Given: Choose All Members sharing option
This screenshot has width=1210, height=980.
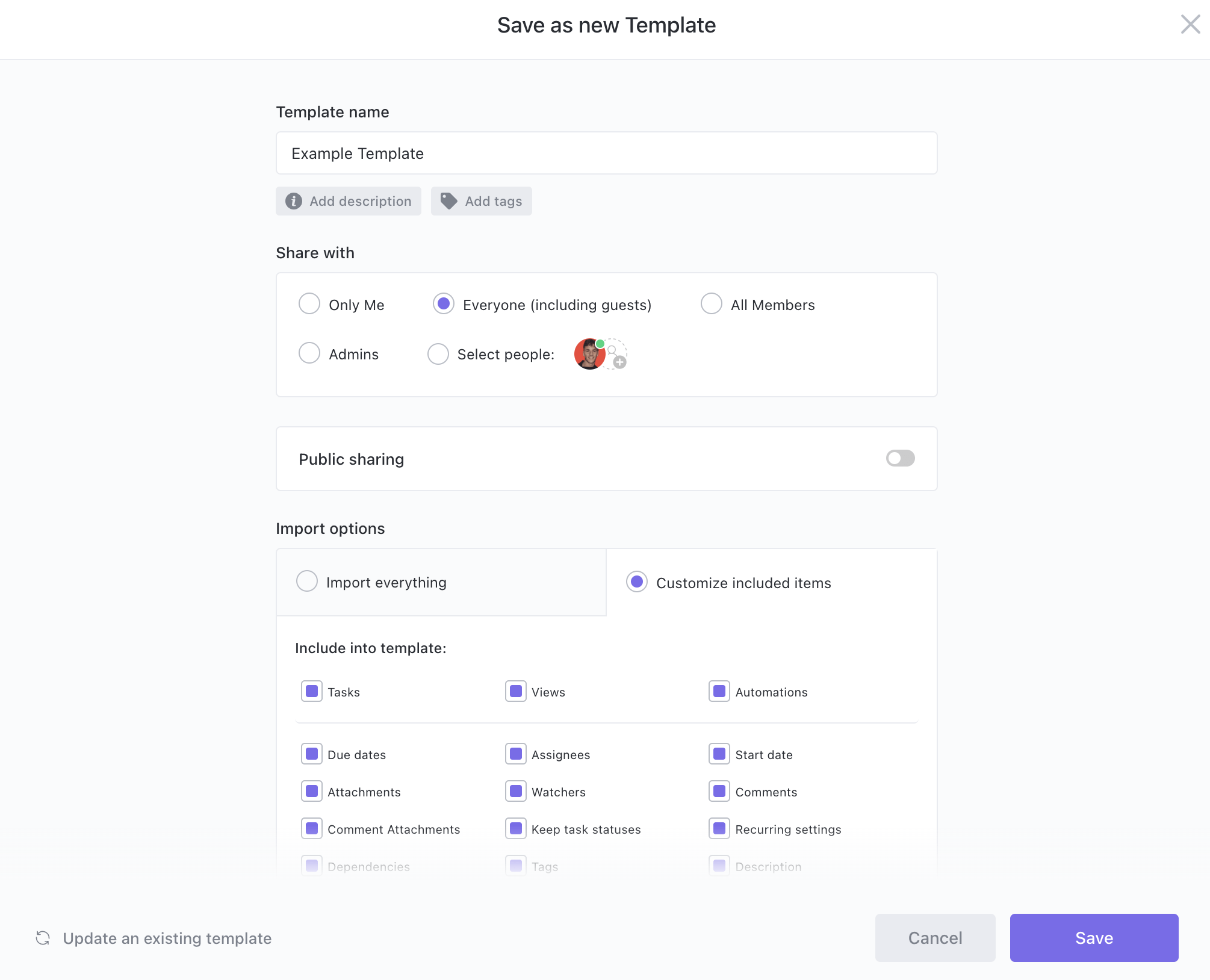Looking at the screenshot, I should (711, 304).
